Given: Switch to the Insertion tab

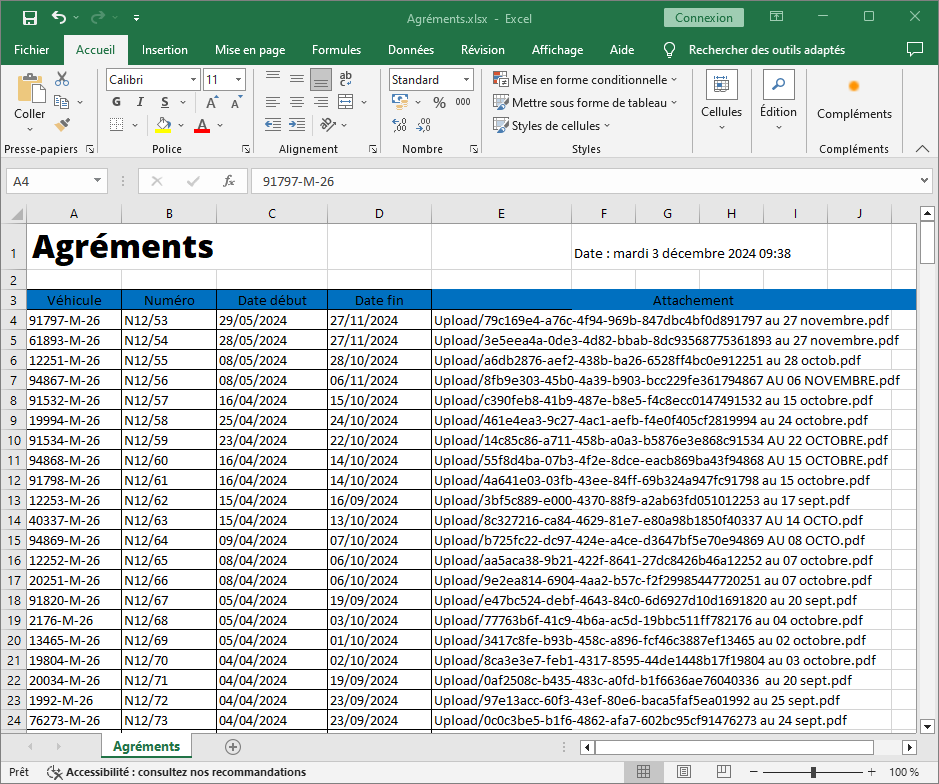Looking at the screenshot, I should (x=165, y=50).
